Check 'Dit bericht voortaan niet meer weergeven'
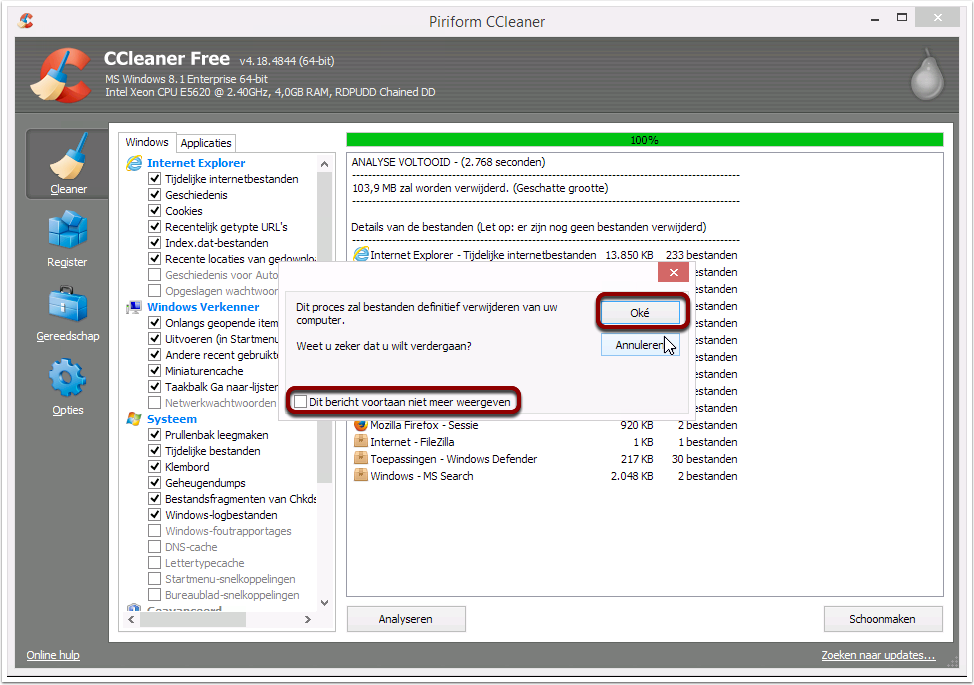 pyautogui.click(x=301, y=402)
